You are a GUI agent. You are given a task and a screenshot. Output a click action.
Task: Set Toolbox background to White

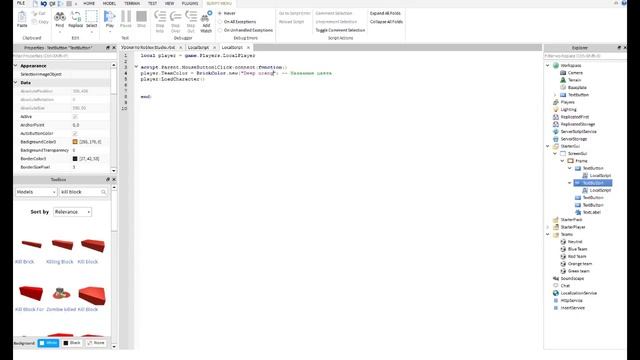tap(48, 343)
